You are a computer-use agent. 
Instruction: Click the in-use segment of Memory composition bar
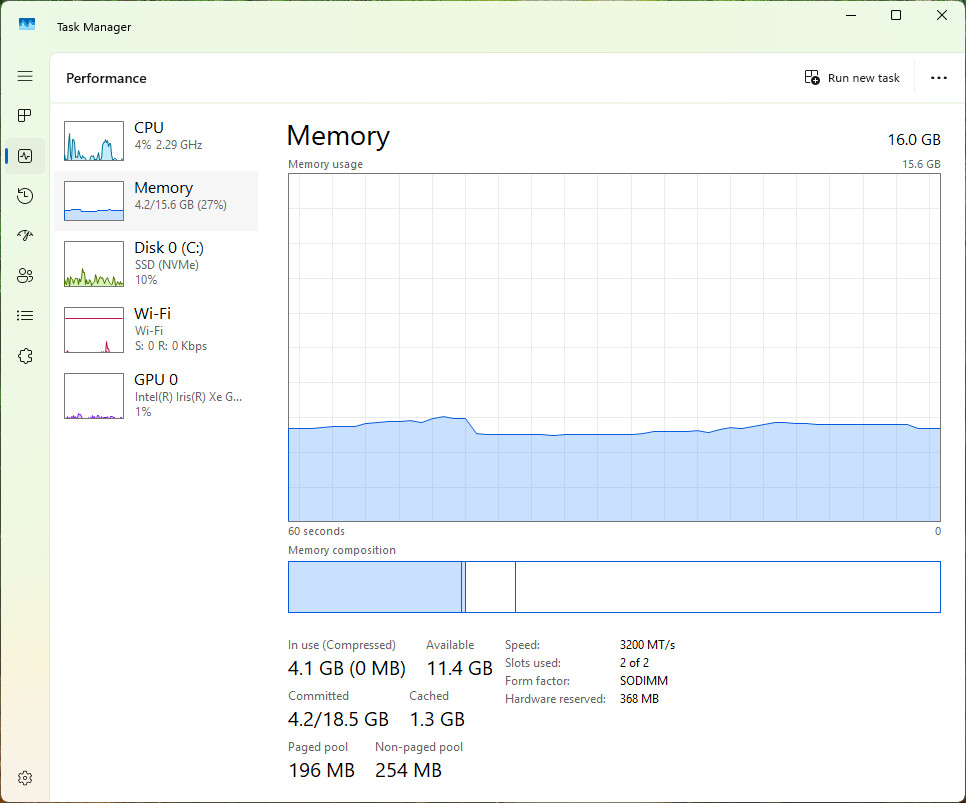[375, 587]
